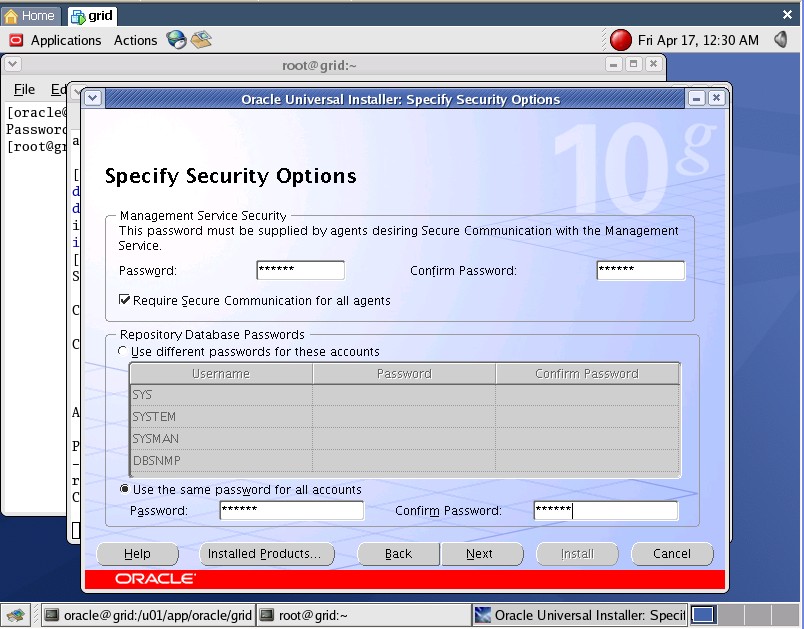Click Management Service Confirm Password field
Viewport: 804px width, 629px height.
[640, 271]
